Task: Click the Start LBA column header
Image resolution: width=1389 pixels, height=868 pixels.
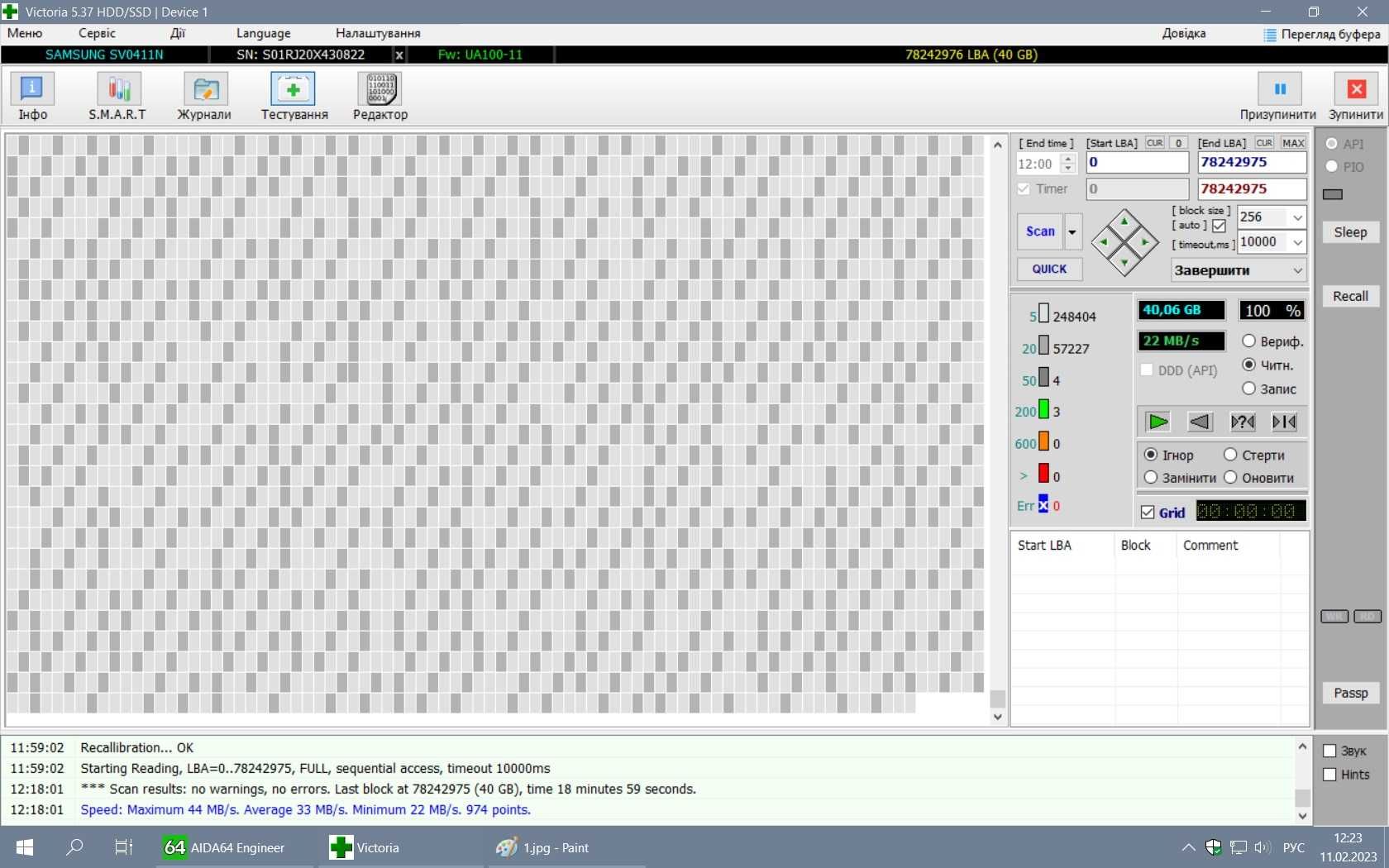Action: pyautogui.click(x=1062, y=546)
